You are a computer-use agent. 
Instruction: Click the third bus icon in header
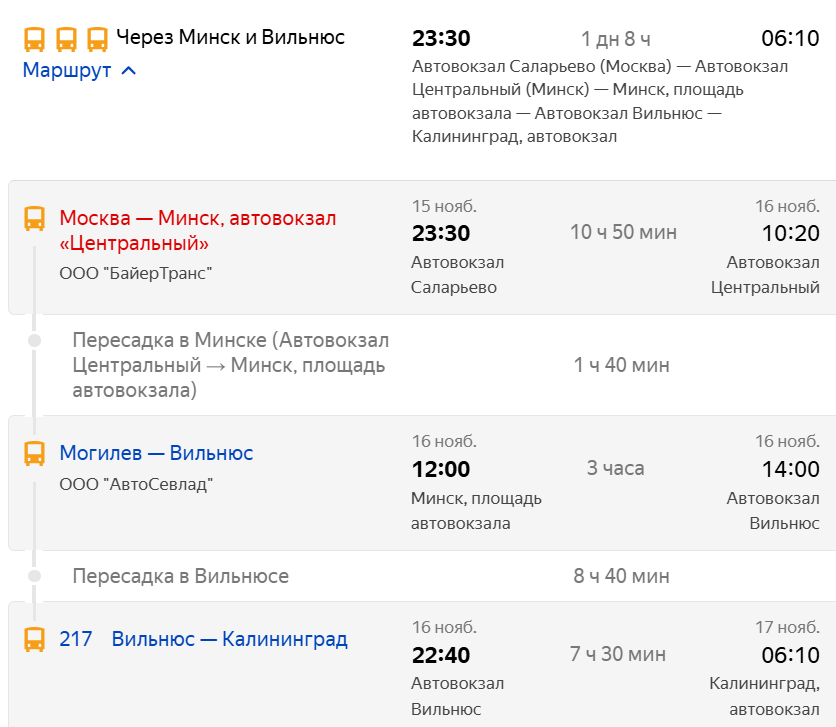(x=98, y=39)
